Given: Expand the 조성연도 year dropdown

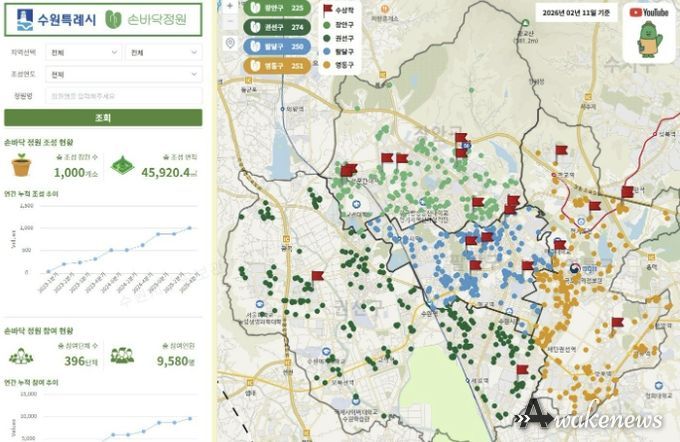Looking at the screenshot, I should 124,74.
